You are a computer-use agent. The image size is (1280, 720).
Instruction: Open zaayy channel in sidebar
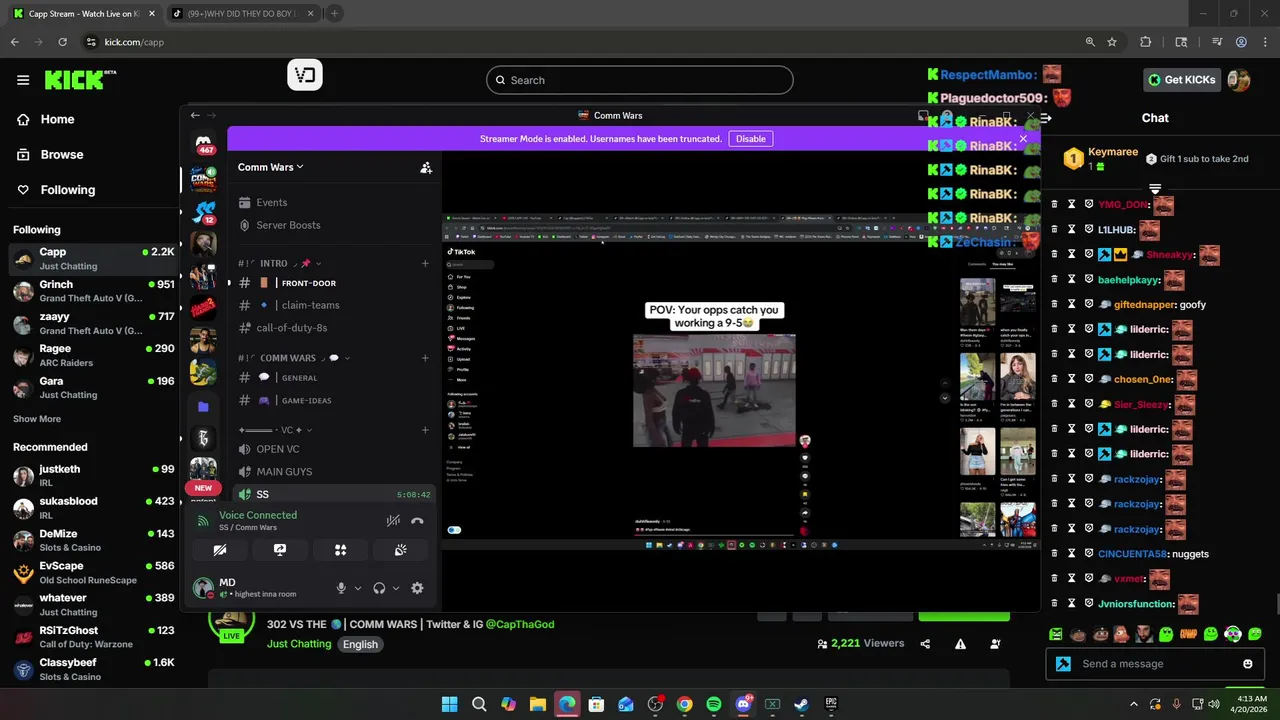click(x=93, y=323)
